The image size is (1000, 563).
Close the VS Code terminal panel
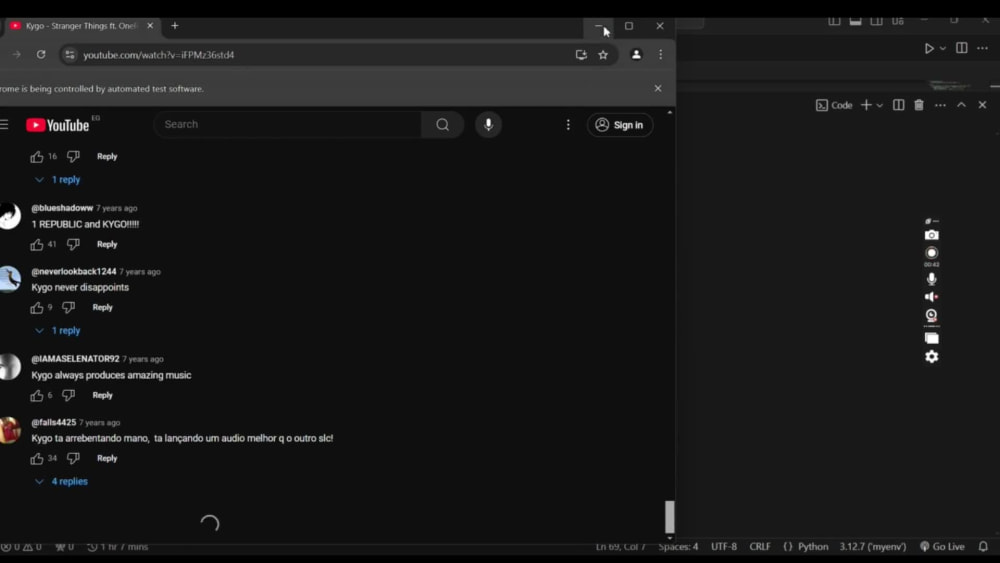click(x=982, y=105)
